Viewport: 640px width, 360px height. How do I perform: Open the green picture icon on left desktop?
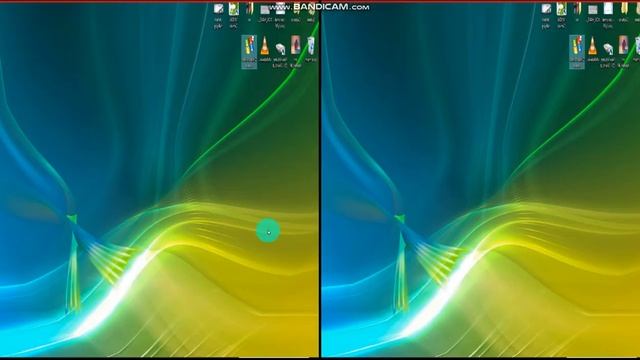tap(233, 9)
